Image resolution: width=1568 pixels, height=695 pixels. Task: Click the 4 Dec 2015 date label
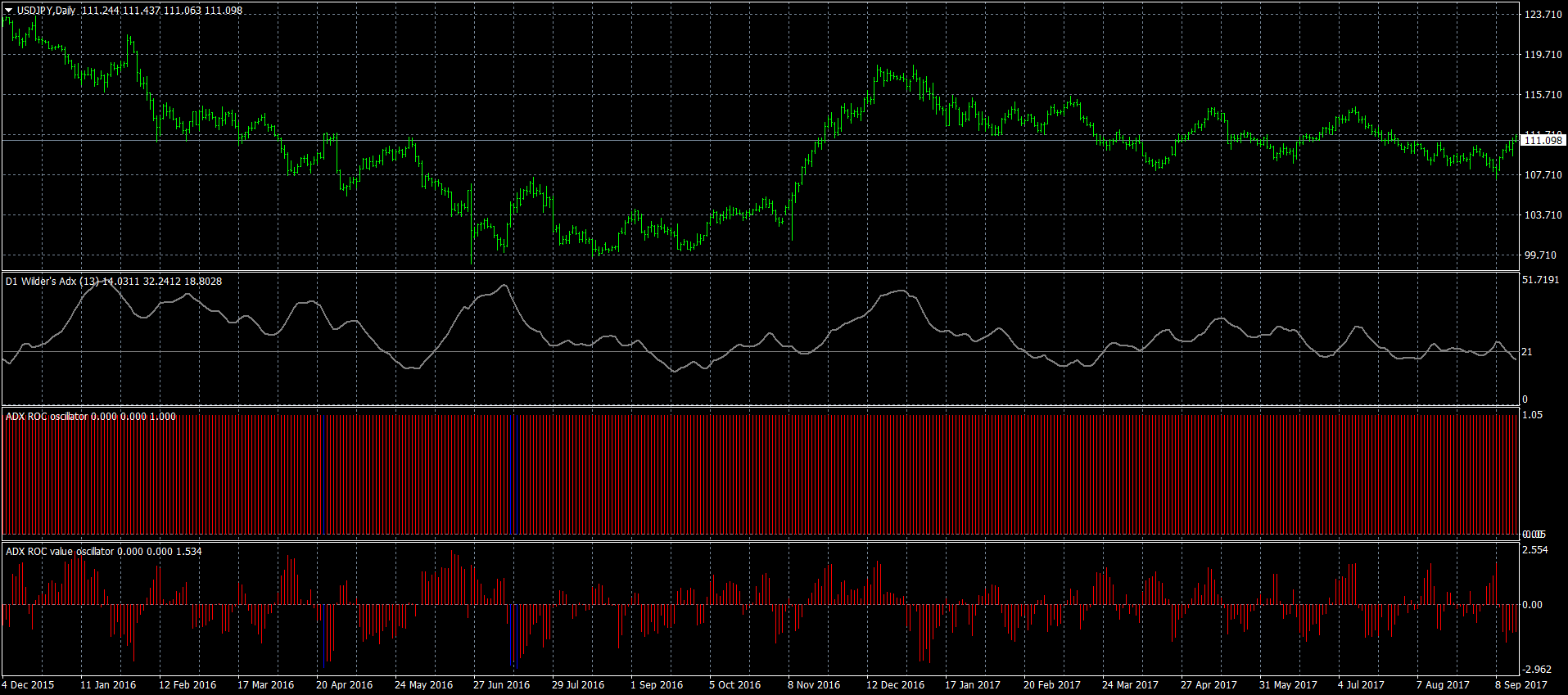[28, 685]
